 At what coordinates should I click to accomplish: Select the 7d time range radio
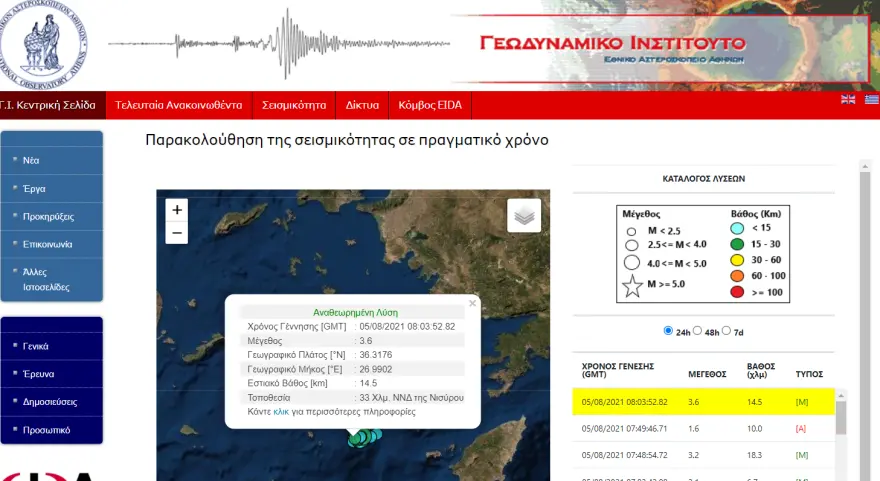[x=727, y=331]
